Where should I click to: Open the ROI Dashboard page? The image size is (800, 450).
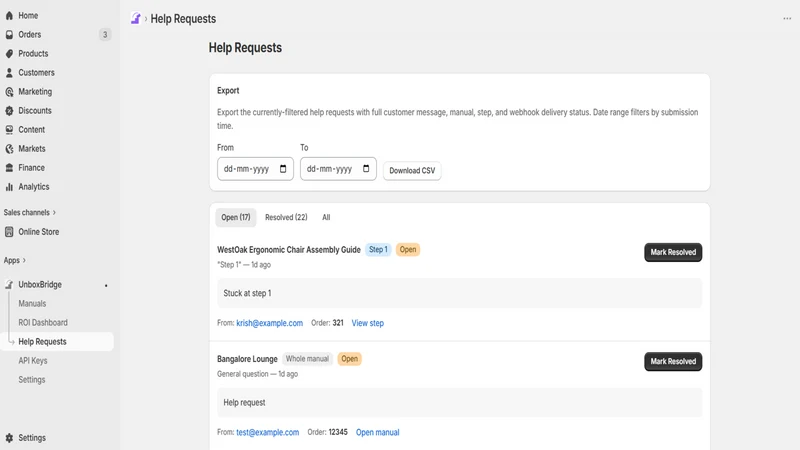(x=43, y=322)
